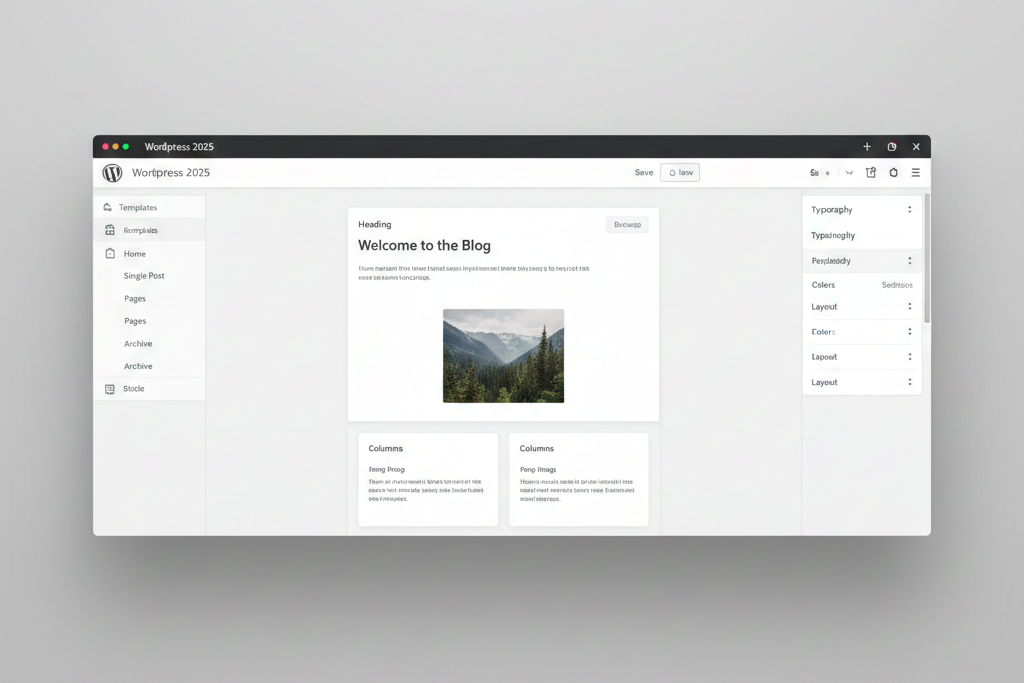
Task: Open the settings options with the hamburger icon
Action: pyautogui.click(x=915, y=172)
